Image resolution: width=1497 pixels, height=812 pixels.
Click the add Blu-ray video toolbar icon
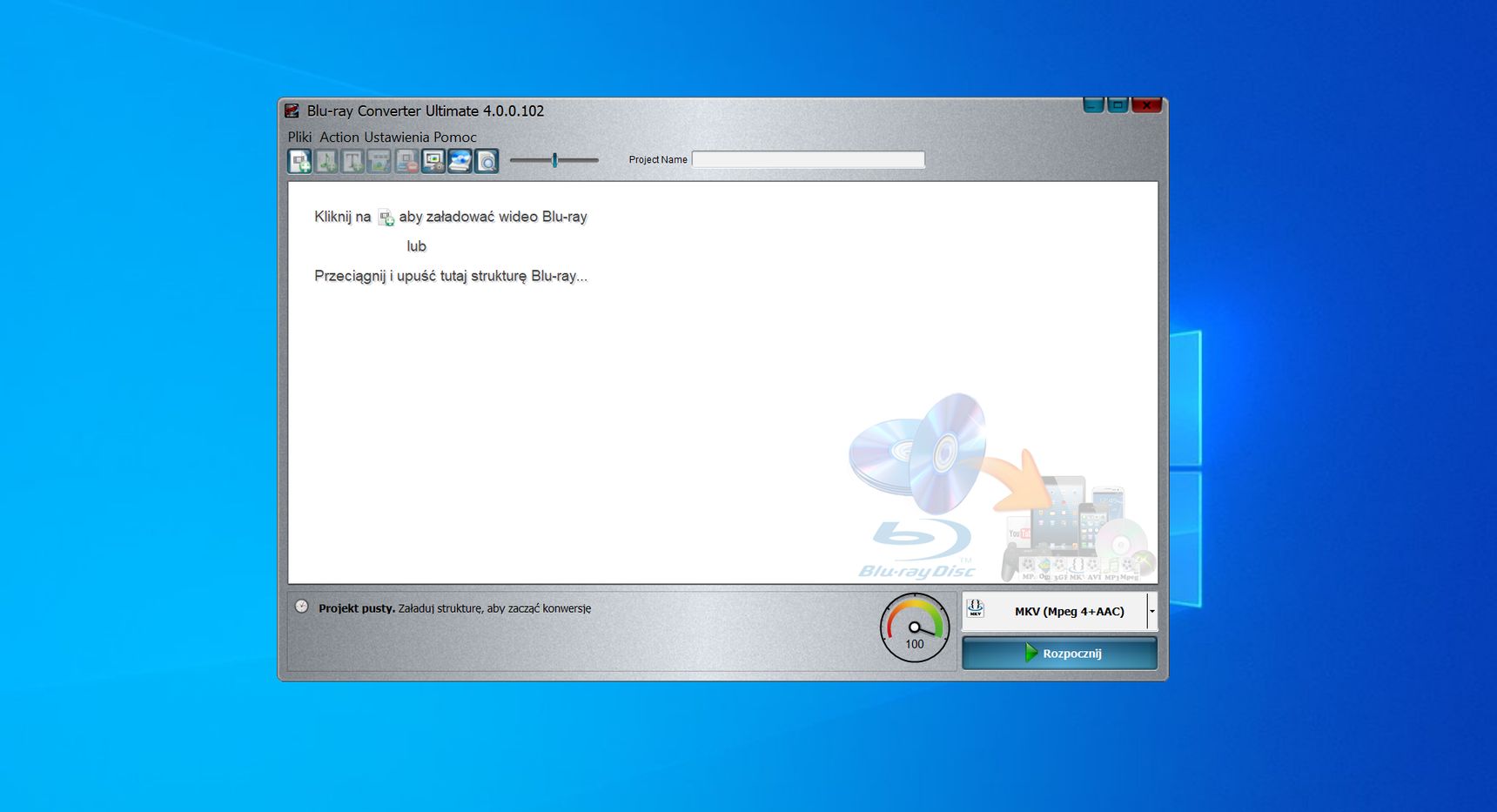tap(300, 161)
